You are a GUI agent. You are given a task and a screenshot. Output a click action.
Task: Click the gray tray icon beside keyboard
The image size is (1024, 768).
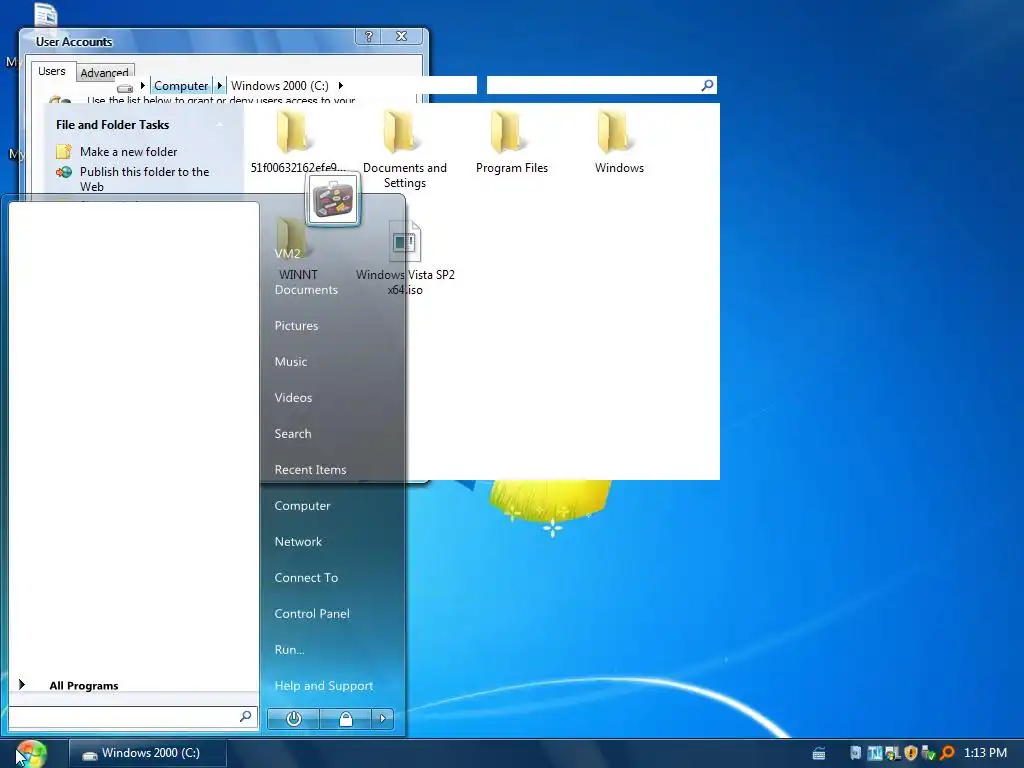click(x=856, y=753)
